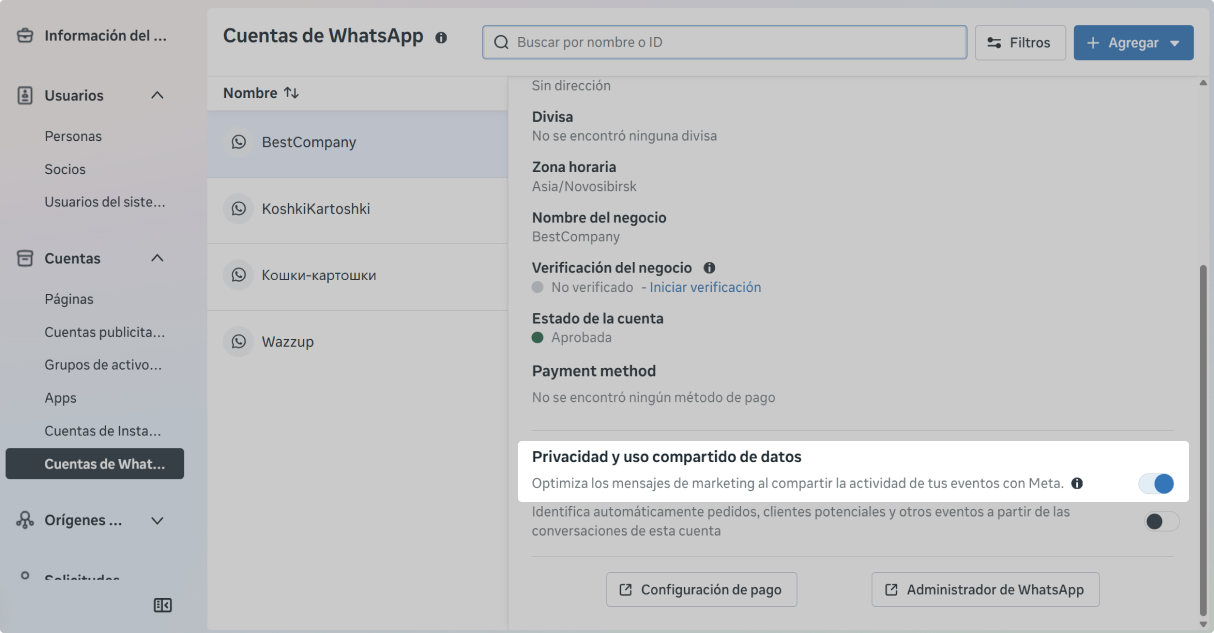Expand the Orígenes section

(x=156, y=520)
